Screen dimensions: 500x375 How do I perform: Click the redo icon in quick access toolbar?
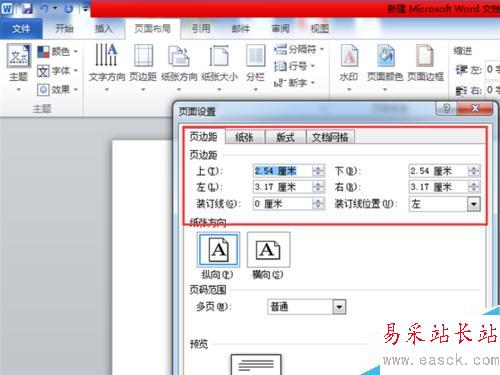[68, 9]
